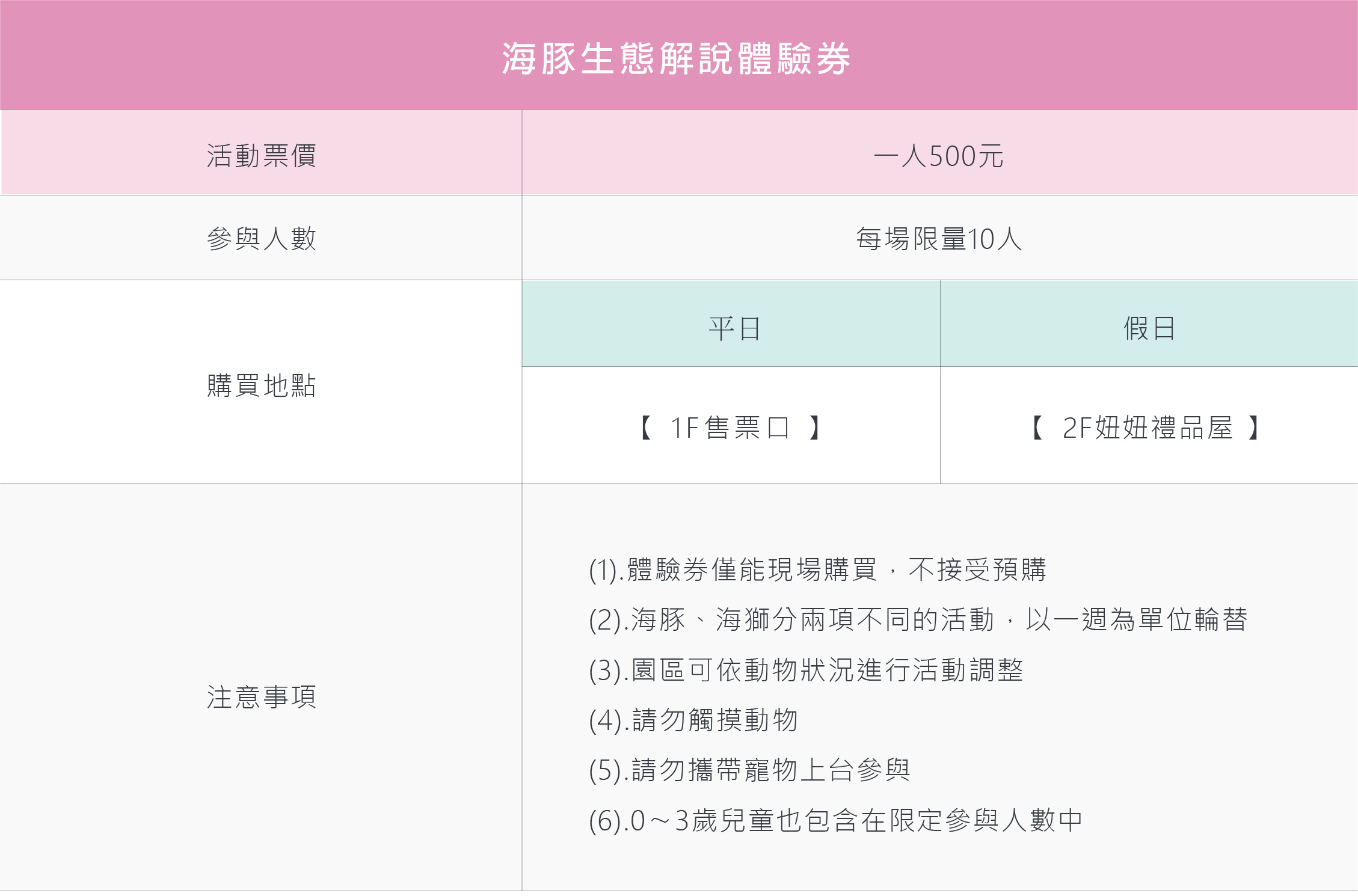
Task: Click the 假日 column header
Action: pos(1149,324)
